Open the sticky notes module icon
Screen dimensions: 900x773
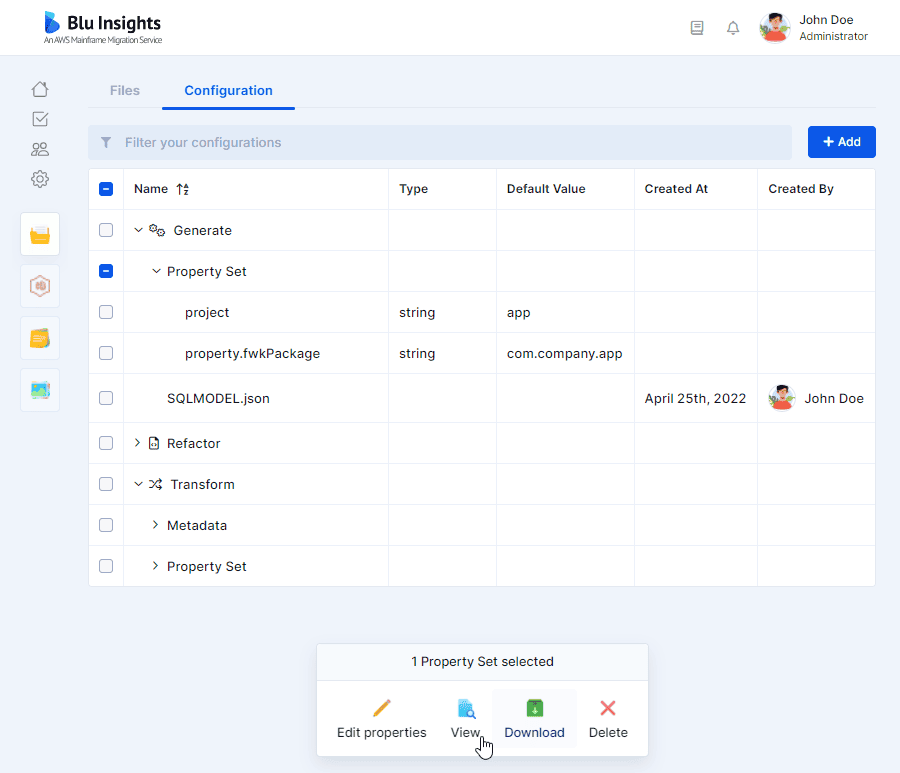pos(40,338)
